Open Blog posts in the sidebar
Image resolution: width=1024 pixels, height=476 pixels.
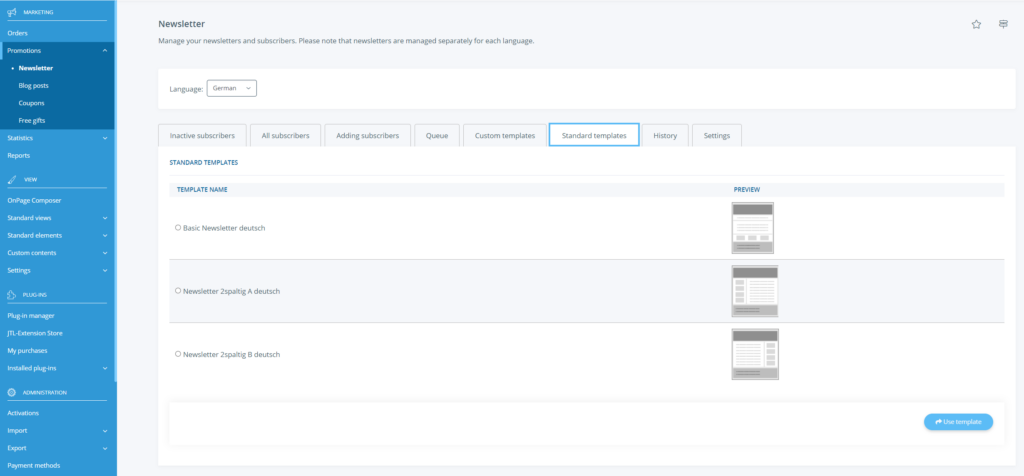[x=33, y=86]
